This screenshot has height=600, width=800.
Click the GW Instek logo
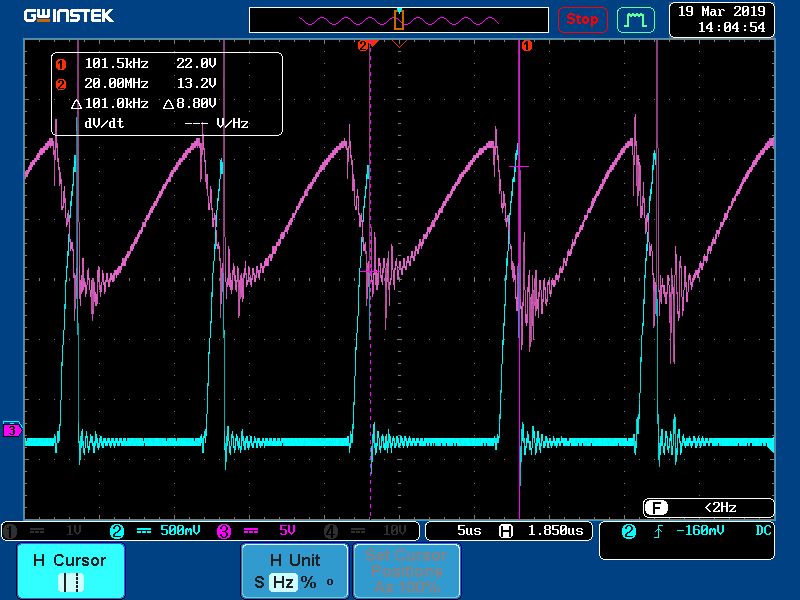pos(69,16)
